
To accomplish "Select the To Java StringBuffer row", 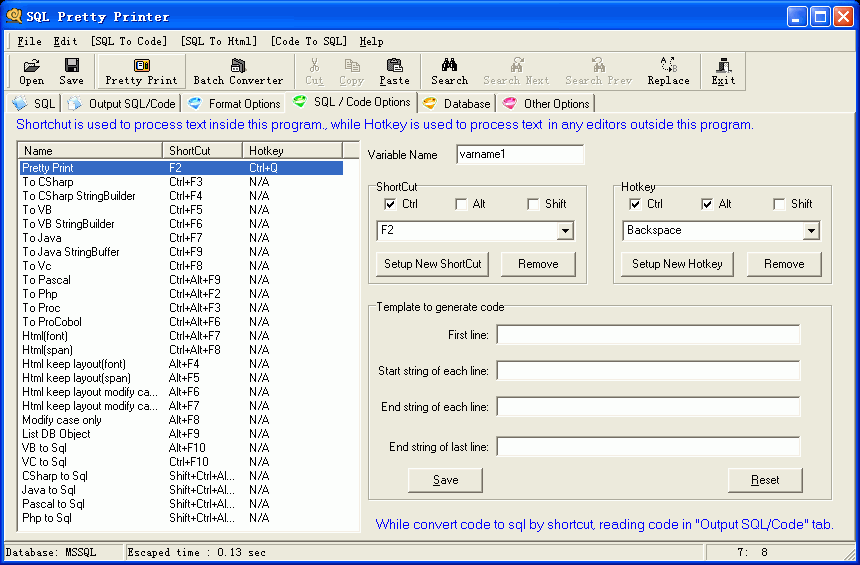I will point(181,252).
